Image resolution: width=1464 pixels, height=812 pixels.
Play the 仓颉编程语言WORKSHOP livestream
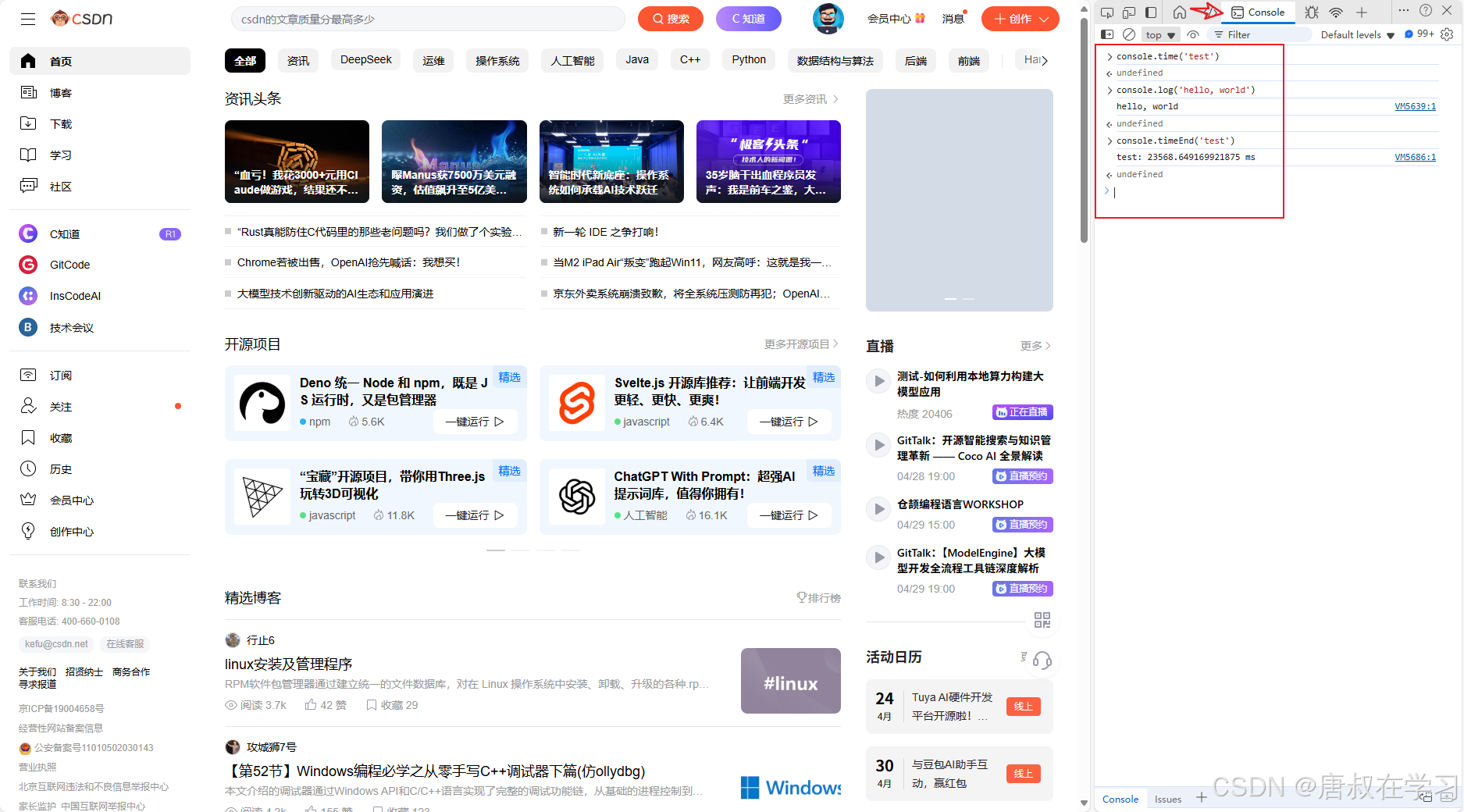(878, 509)
